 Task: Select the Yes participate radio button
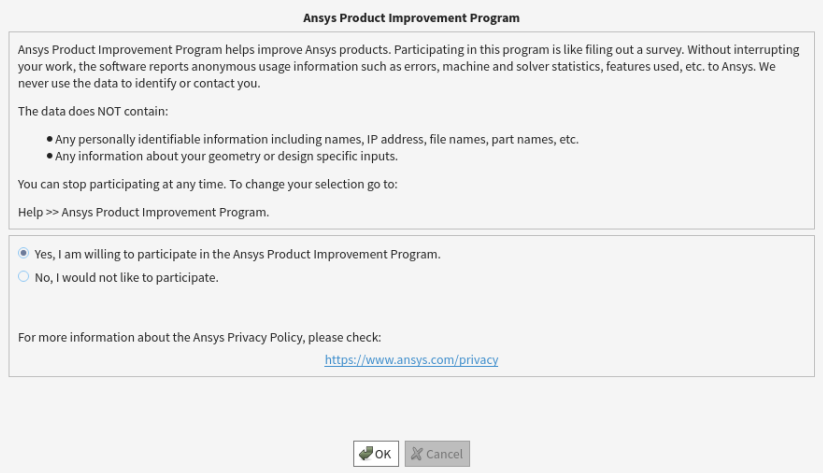click(24, 254)
